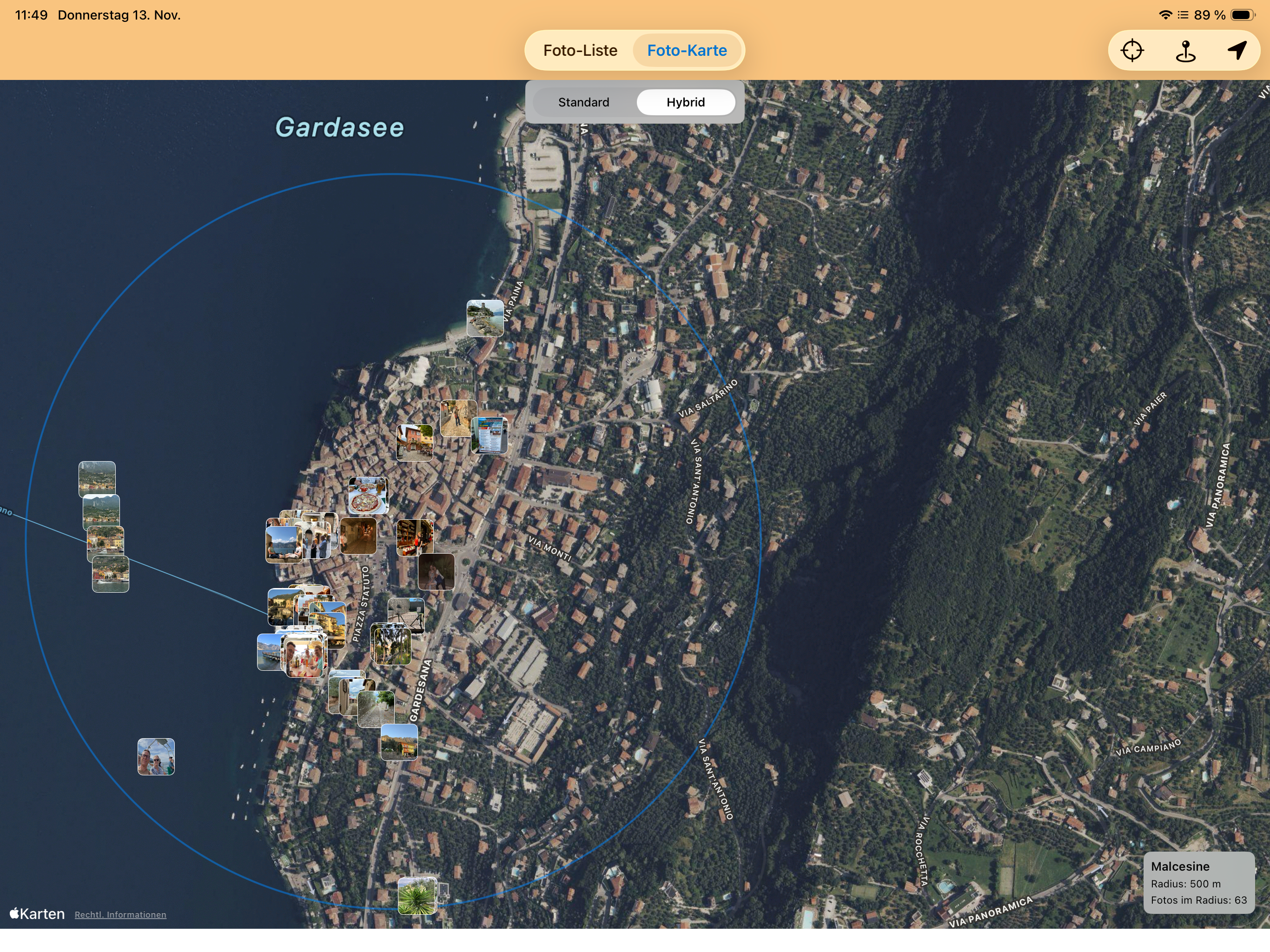The height and width of the screenshot is (952, 1270).
Task: Open the Rechtl. Informationen link
Action: (120, 915)
